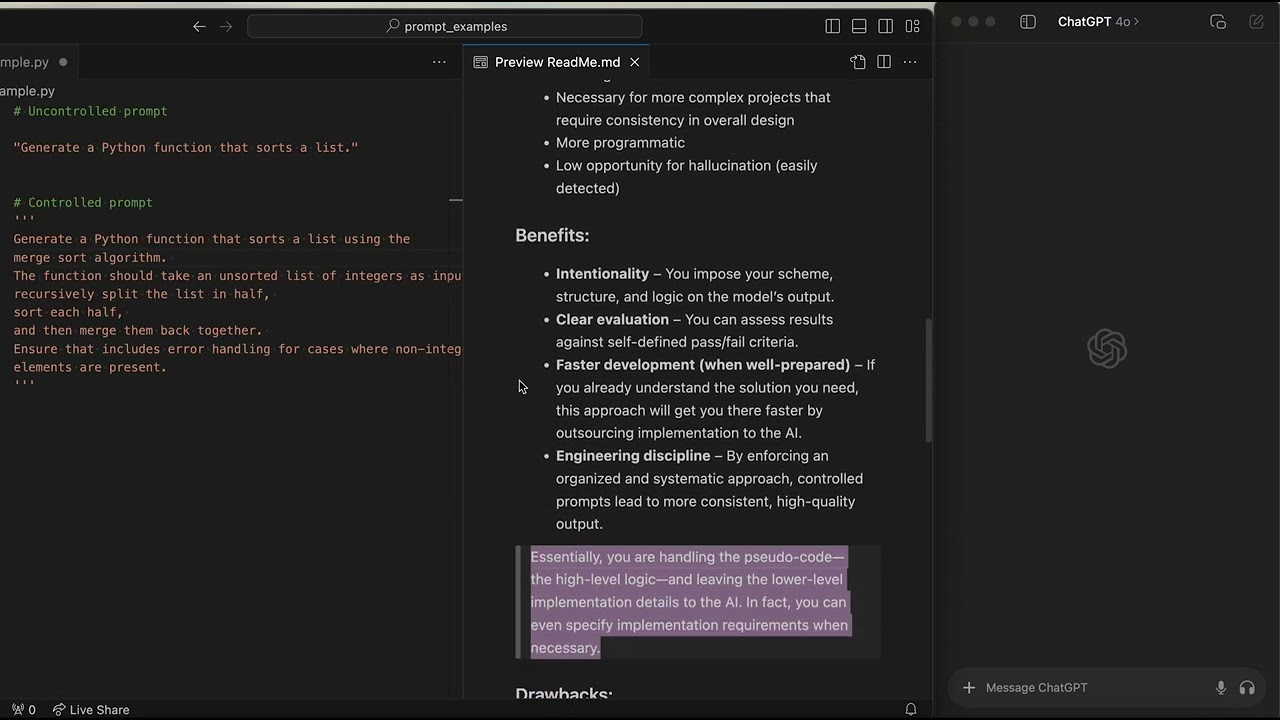Screen dimensions: 1280x720
Task: Open the prompt_examples search bar
Action: pyautogui.click(x=445, y=27)
